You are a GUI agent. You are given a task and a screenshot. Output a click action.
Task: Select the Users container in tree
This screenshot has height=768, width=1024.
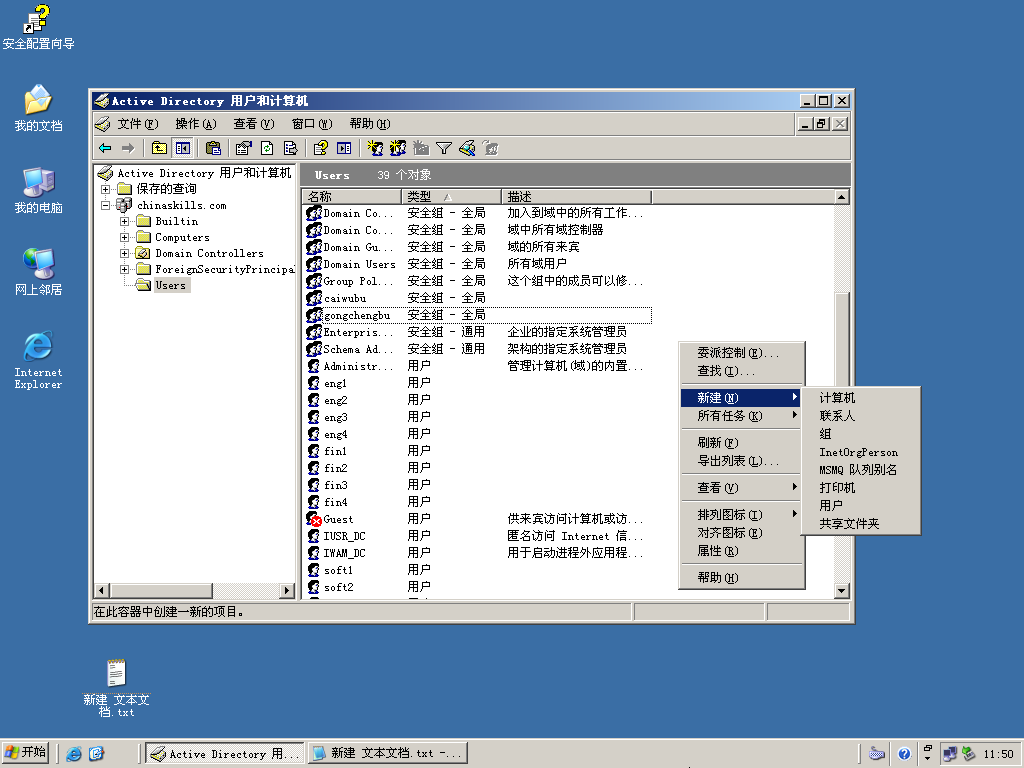point(170,285)
